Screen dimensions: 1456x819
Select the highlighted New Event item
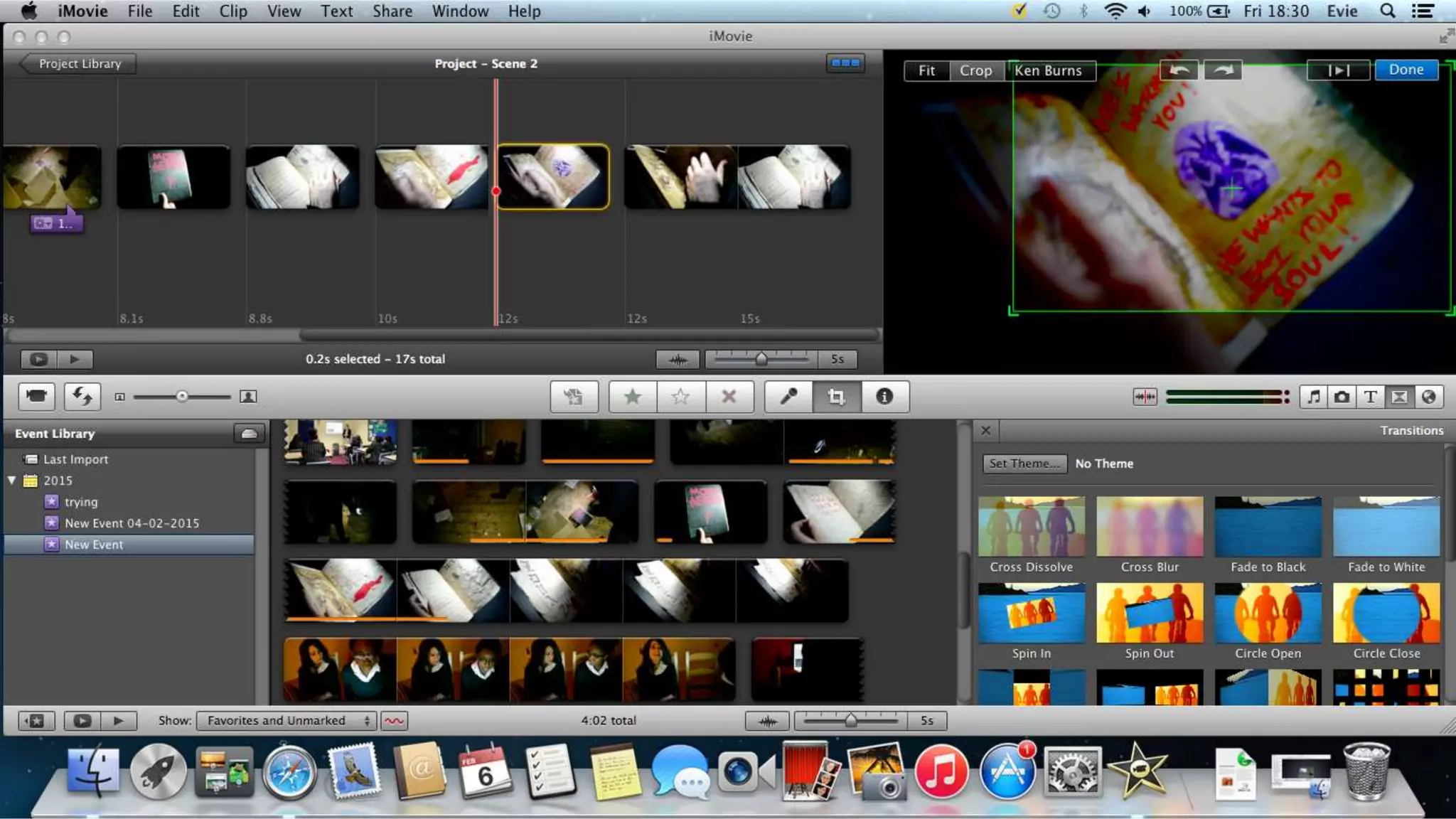pyautogui.click(x=129, y=545)
